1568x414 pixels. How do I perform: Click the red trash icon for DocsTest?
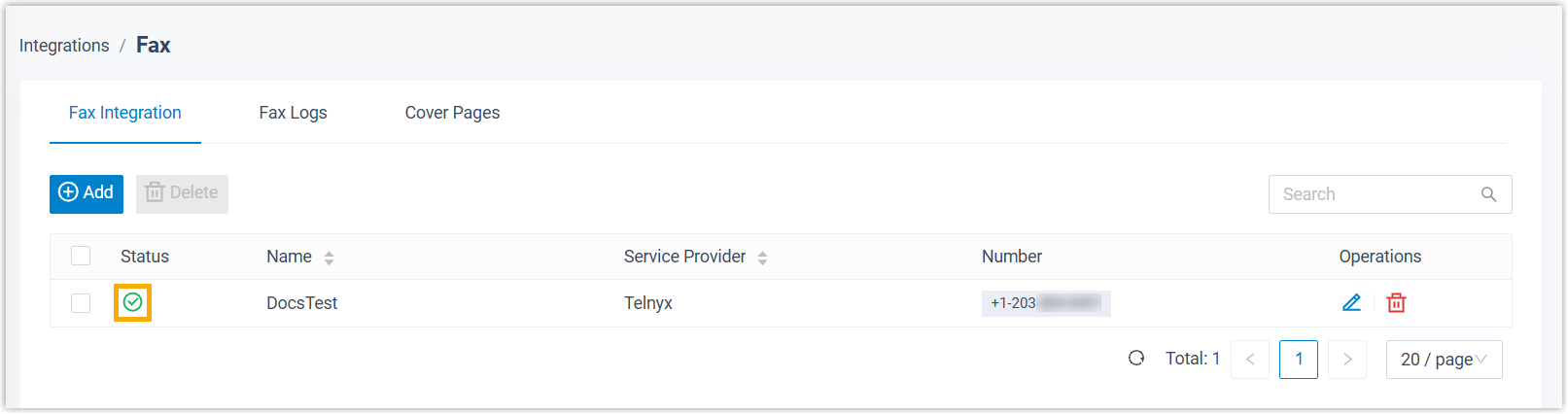coord(1396,303)
